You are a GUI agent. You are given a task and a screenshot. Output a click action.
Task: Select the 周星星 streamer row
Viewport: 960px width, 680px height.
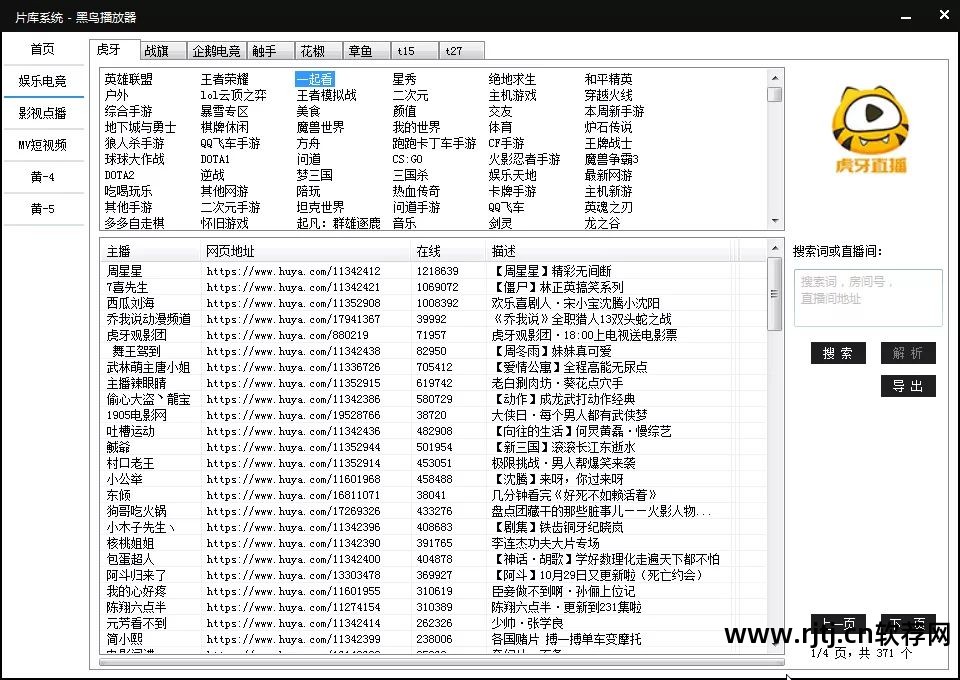[x=434, y=271]
